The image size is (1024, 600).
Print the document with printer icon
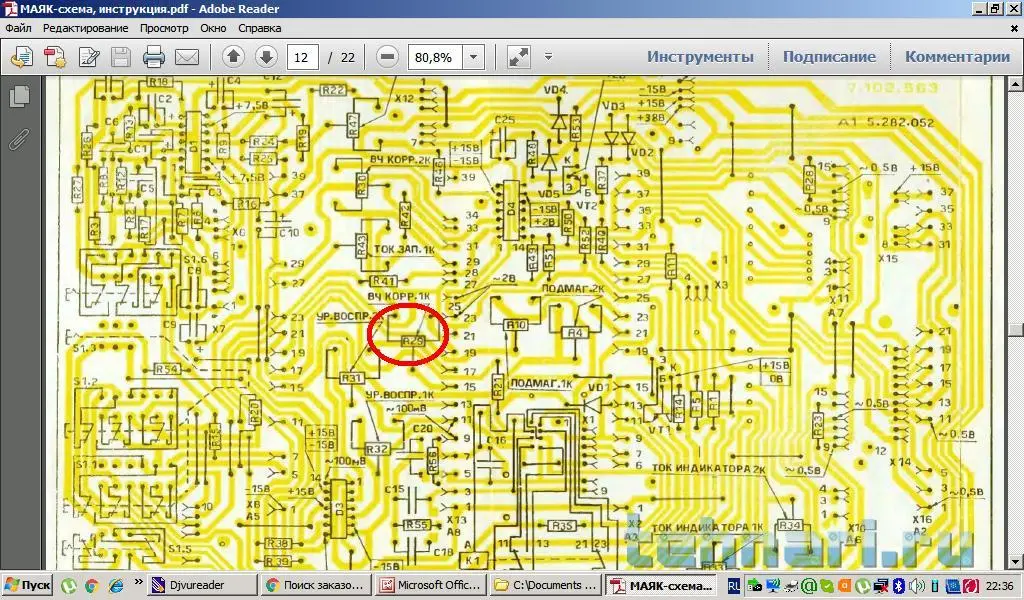pyautogui.click(x=153, y=57)
